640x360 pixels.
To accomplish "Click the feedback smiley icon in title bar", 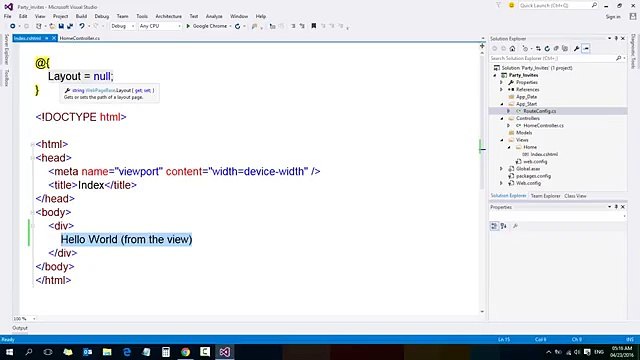I will pos(511,5).
